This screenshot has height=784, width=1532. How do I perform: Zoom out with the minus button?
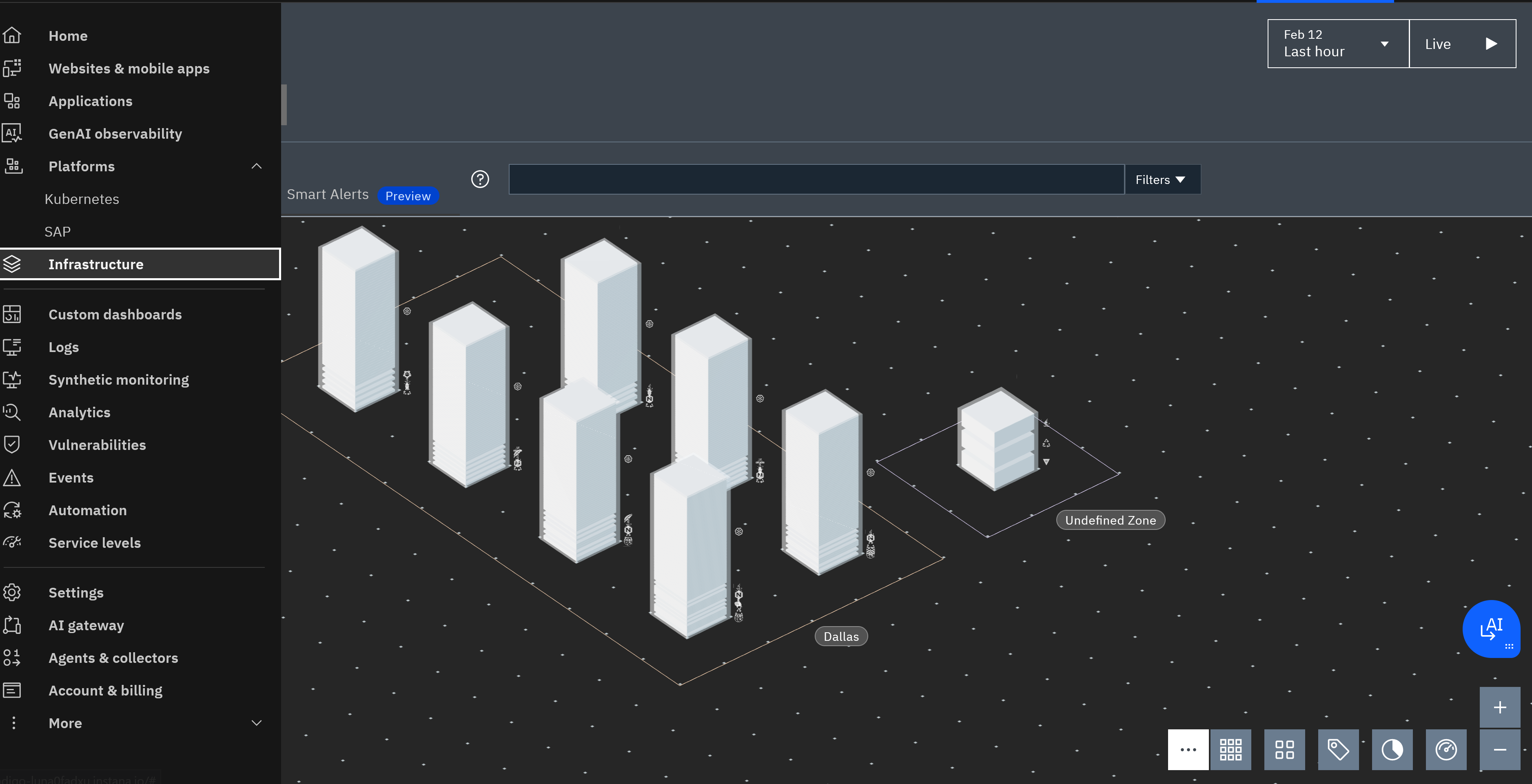click(x=1500, y=749)
